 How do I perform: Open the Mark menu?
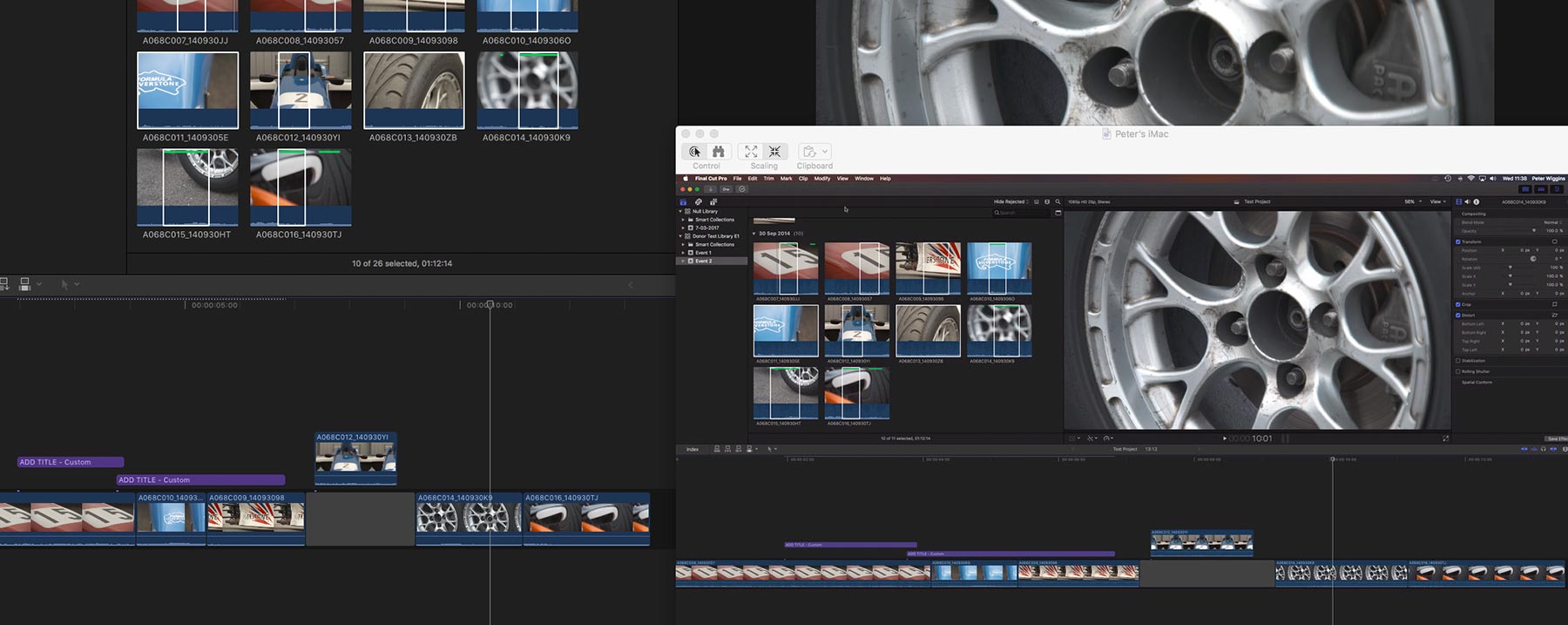(786, 179)
